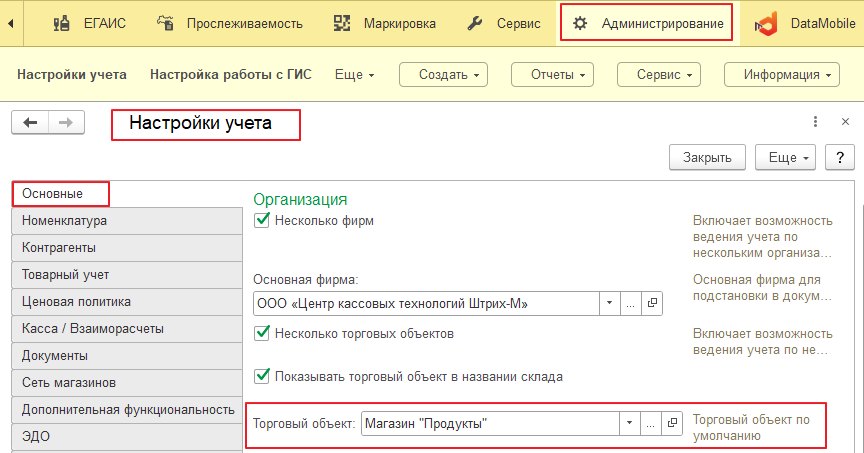Image resolution: width=864 pixels, height=453 pixels.
Task: Click the wrench icon of Сервис
Action: (x=474, y=23)
